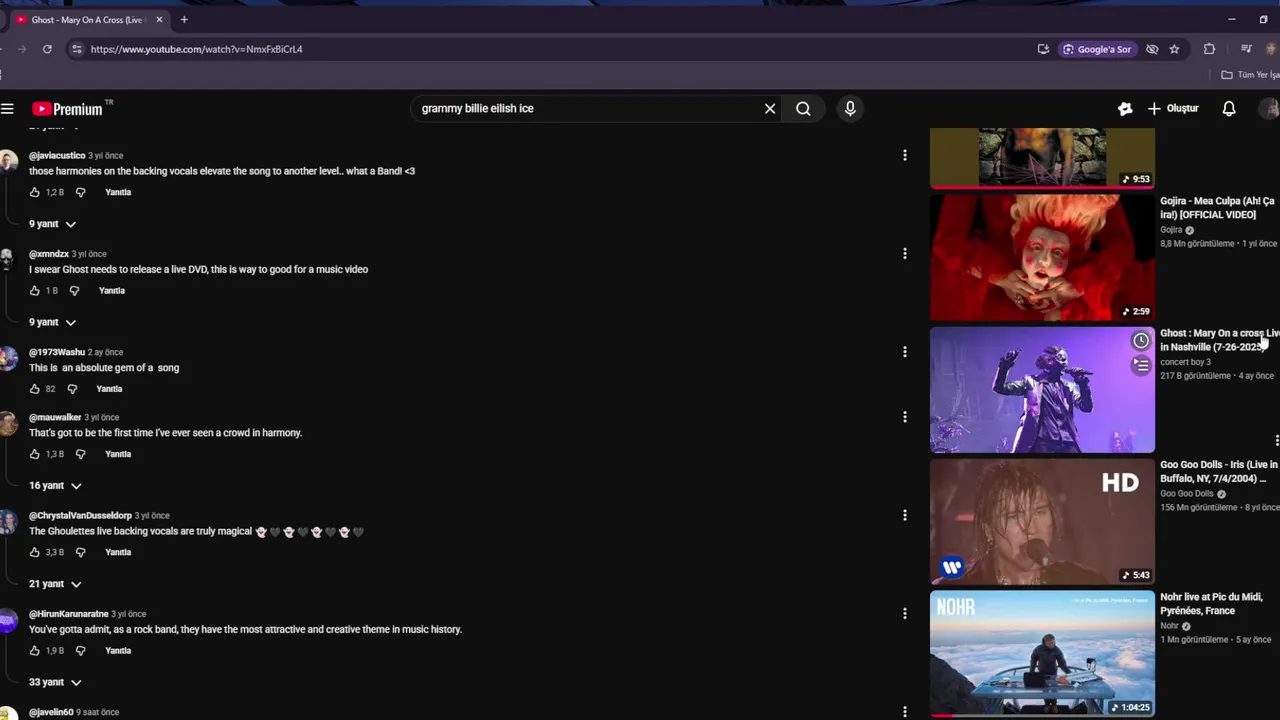Dislike the comment by @HirunKarunaratne

(x=81, y=651)
